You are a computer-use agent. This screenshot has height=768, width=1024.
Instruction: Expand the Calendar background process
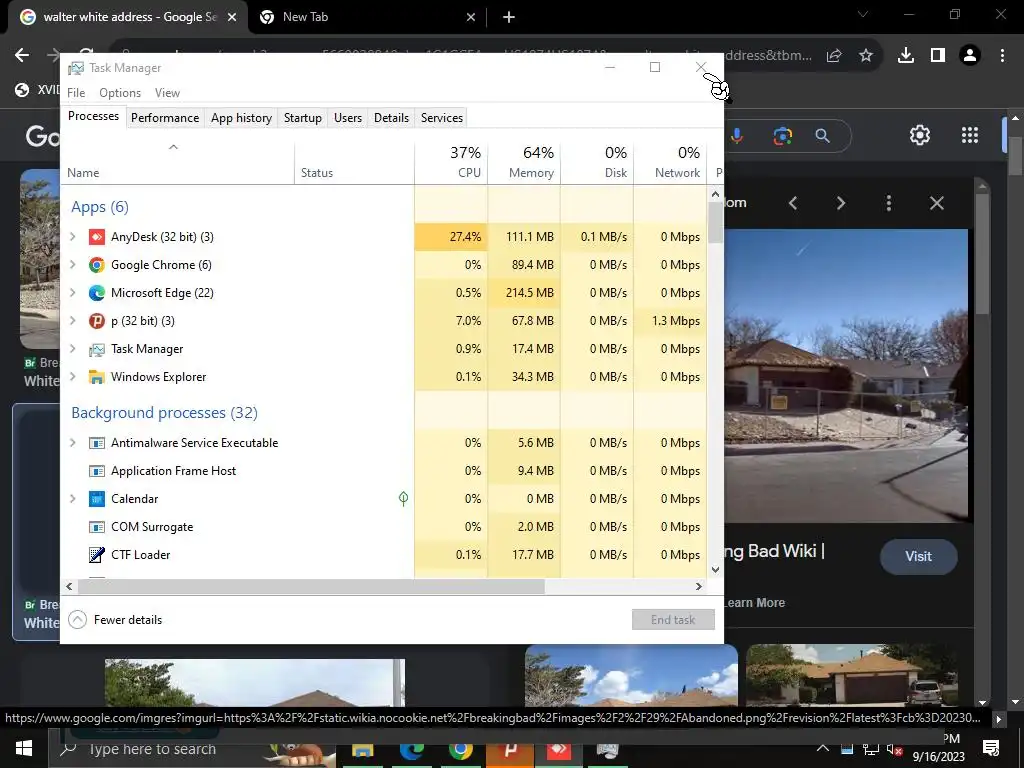click(x=72, y=499)
